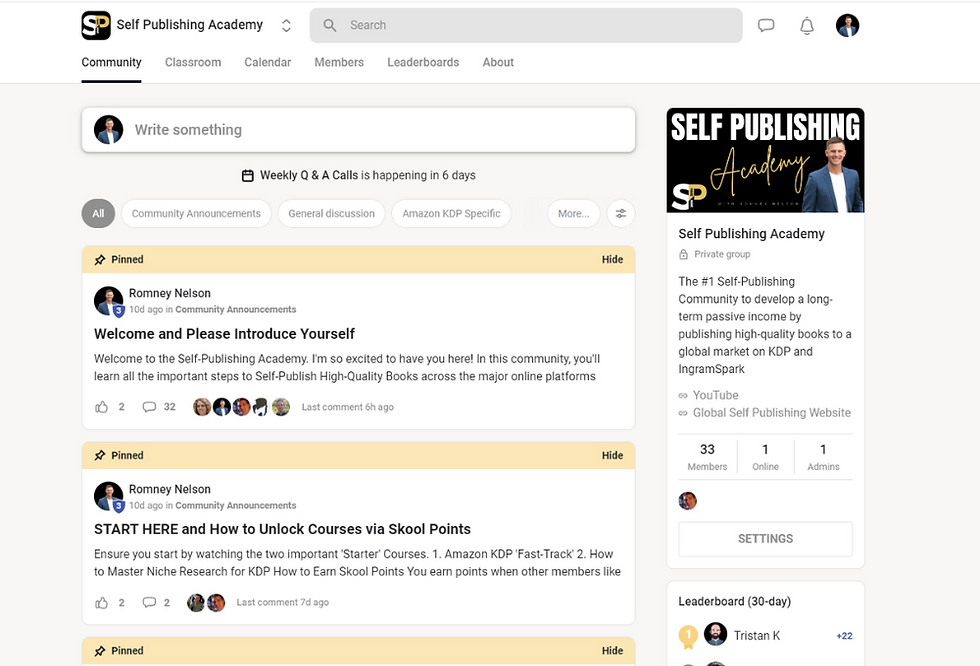Open Global Self Publishing Website link
The height and width of the screenshot is (666, 980).
coord(772,413)
